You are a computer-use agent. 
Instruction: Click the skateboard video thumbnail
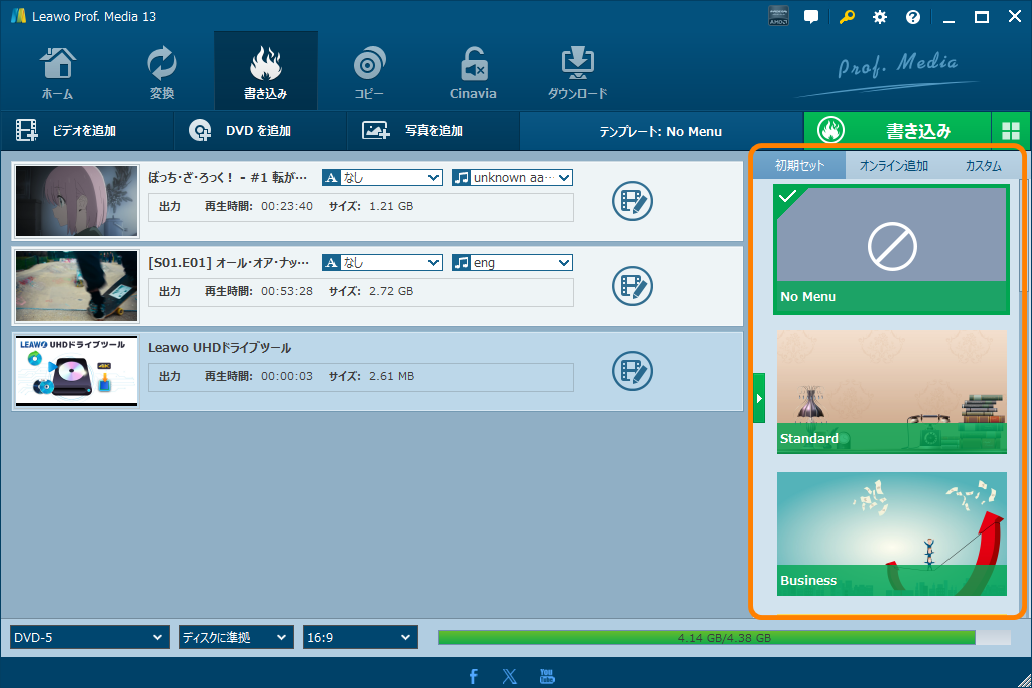pos(76,286)
